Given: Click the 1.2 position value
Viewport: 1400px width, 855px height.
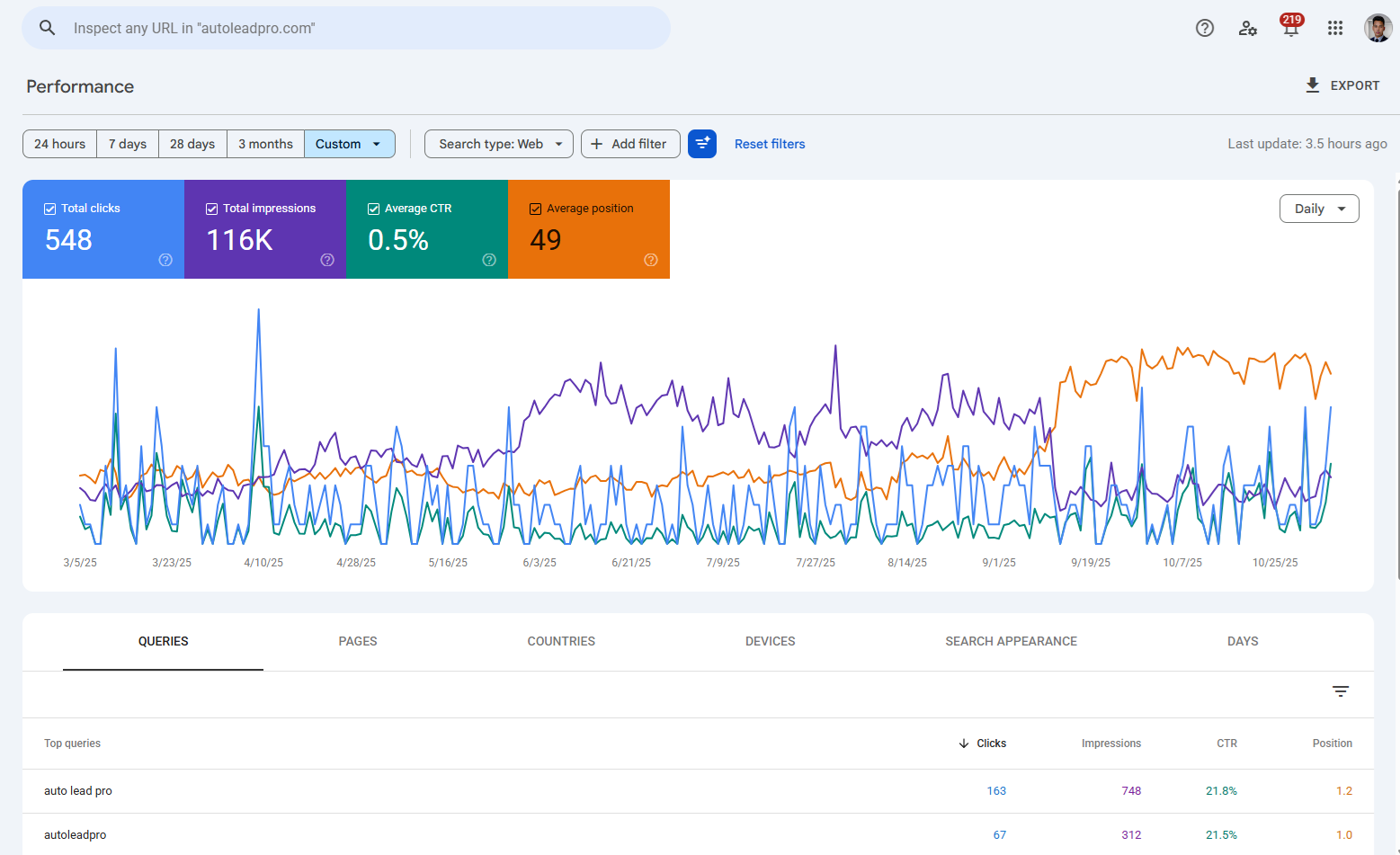Looking at the screenshot, I should pos(1344,791).
